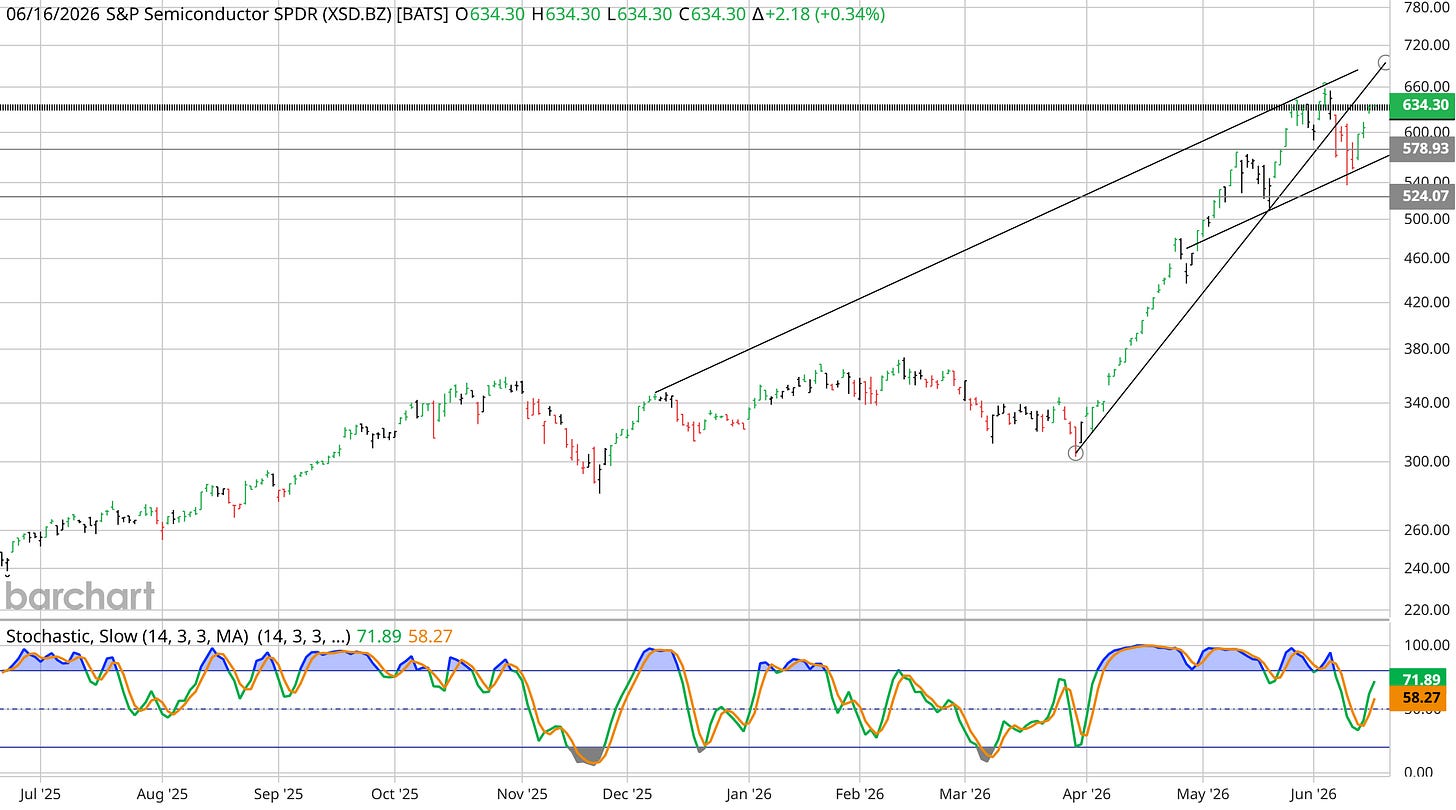Image resolution: width=1456 pixels, height=810 pixels.
Task: Click the 300.00 price axis label
Action: click(1428, 461)
